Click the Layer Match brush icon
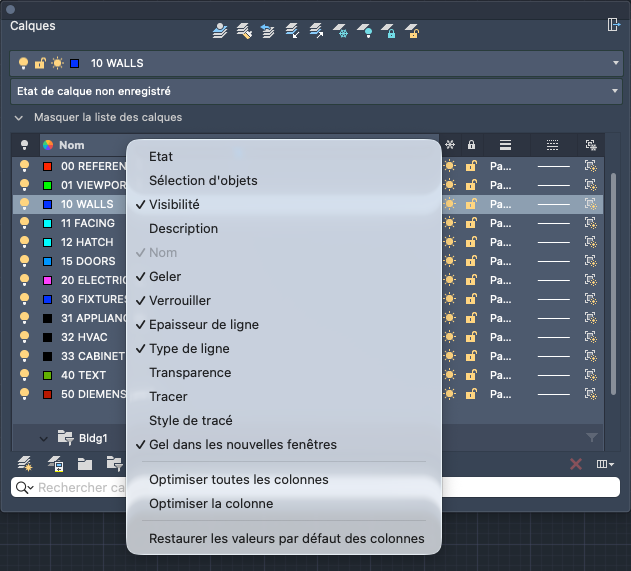The height and width of the screenshot is (571, 631). (x=244, y=31)
